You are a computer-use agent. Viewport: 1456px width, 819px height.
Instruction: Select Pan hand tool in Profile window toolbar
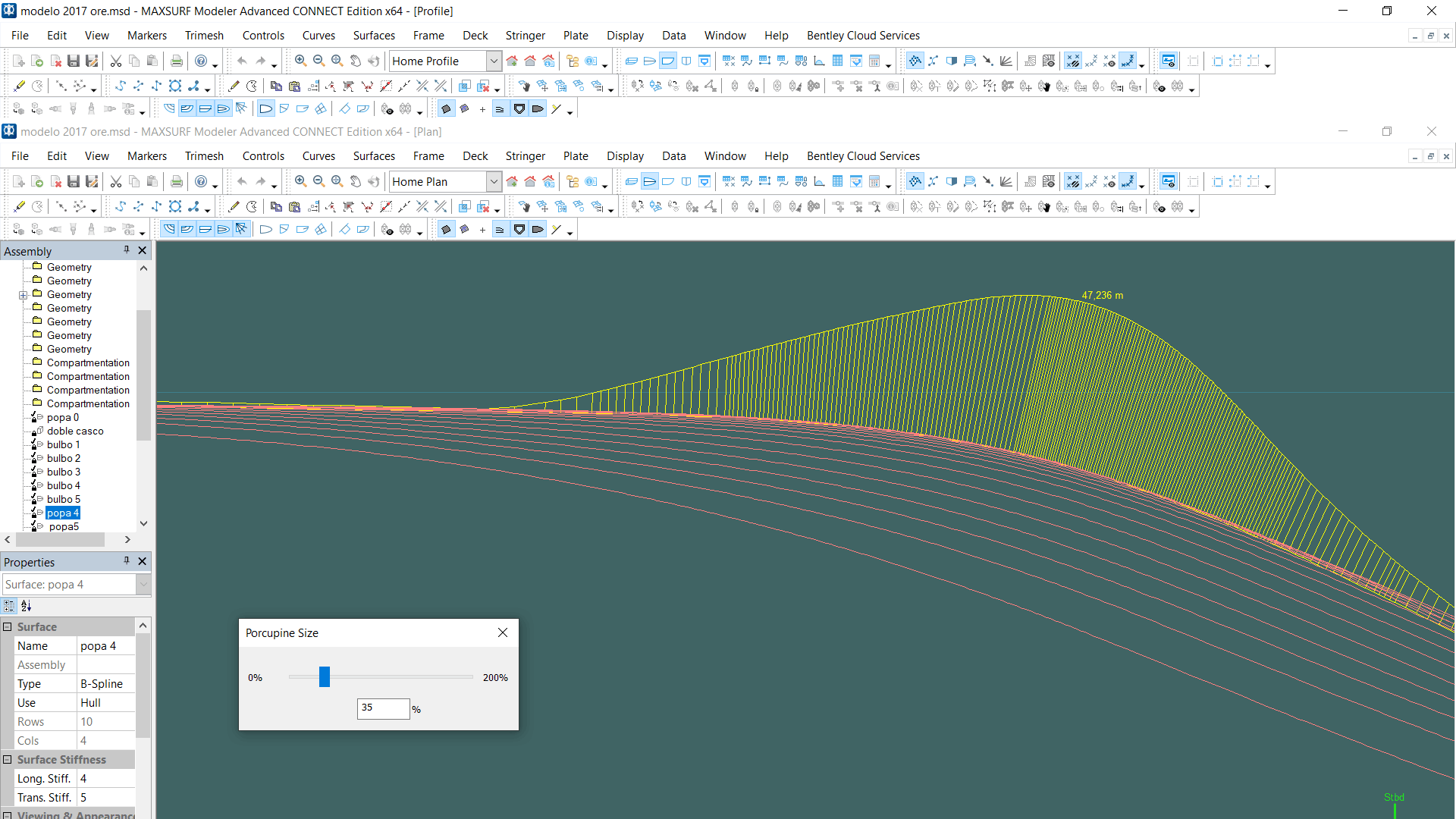(356, 61)
